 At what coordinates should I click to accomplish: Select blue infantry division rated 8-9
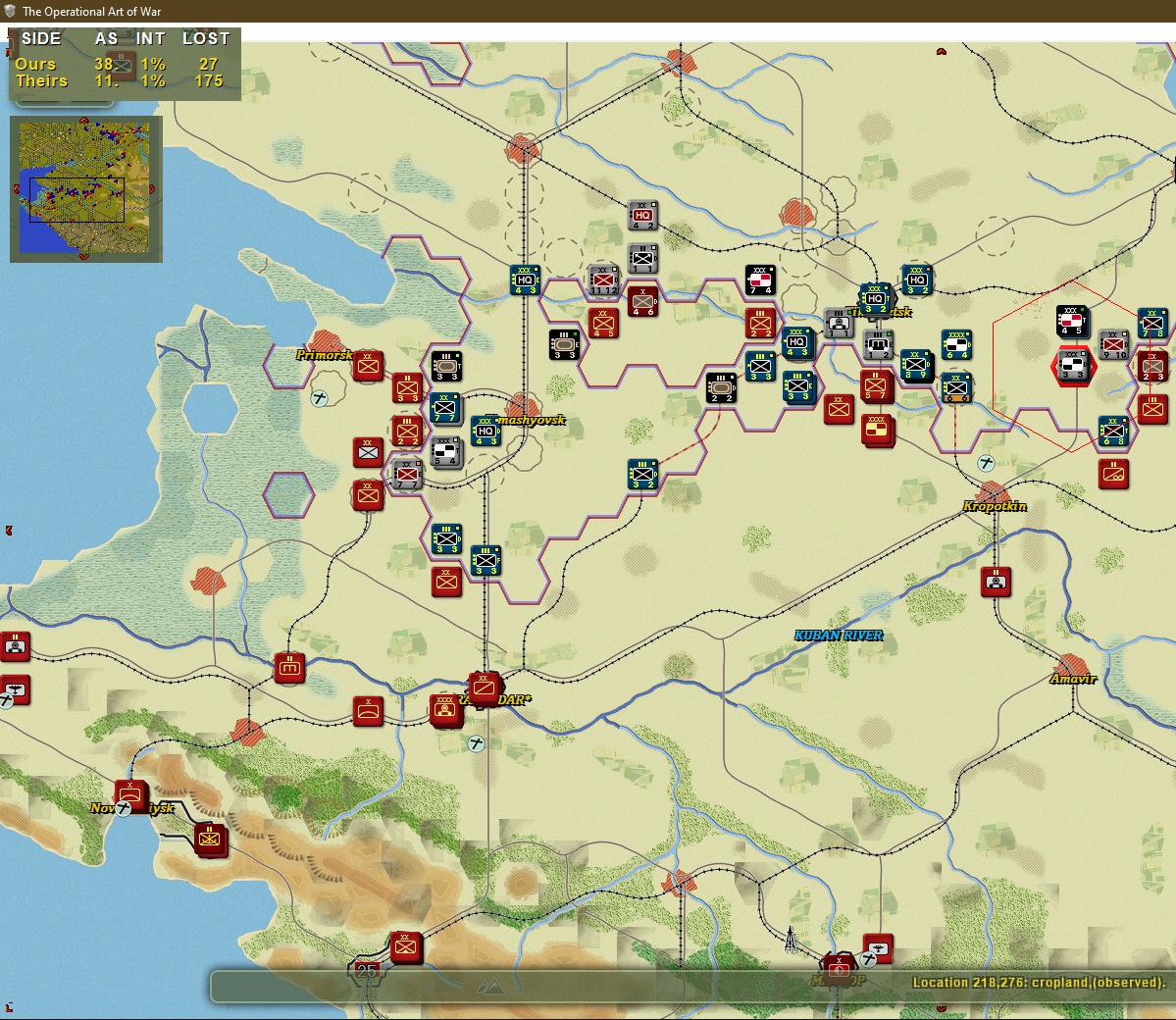pos(916,365)
